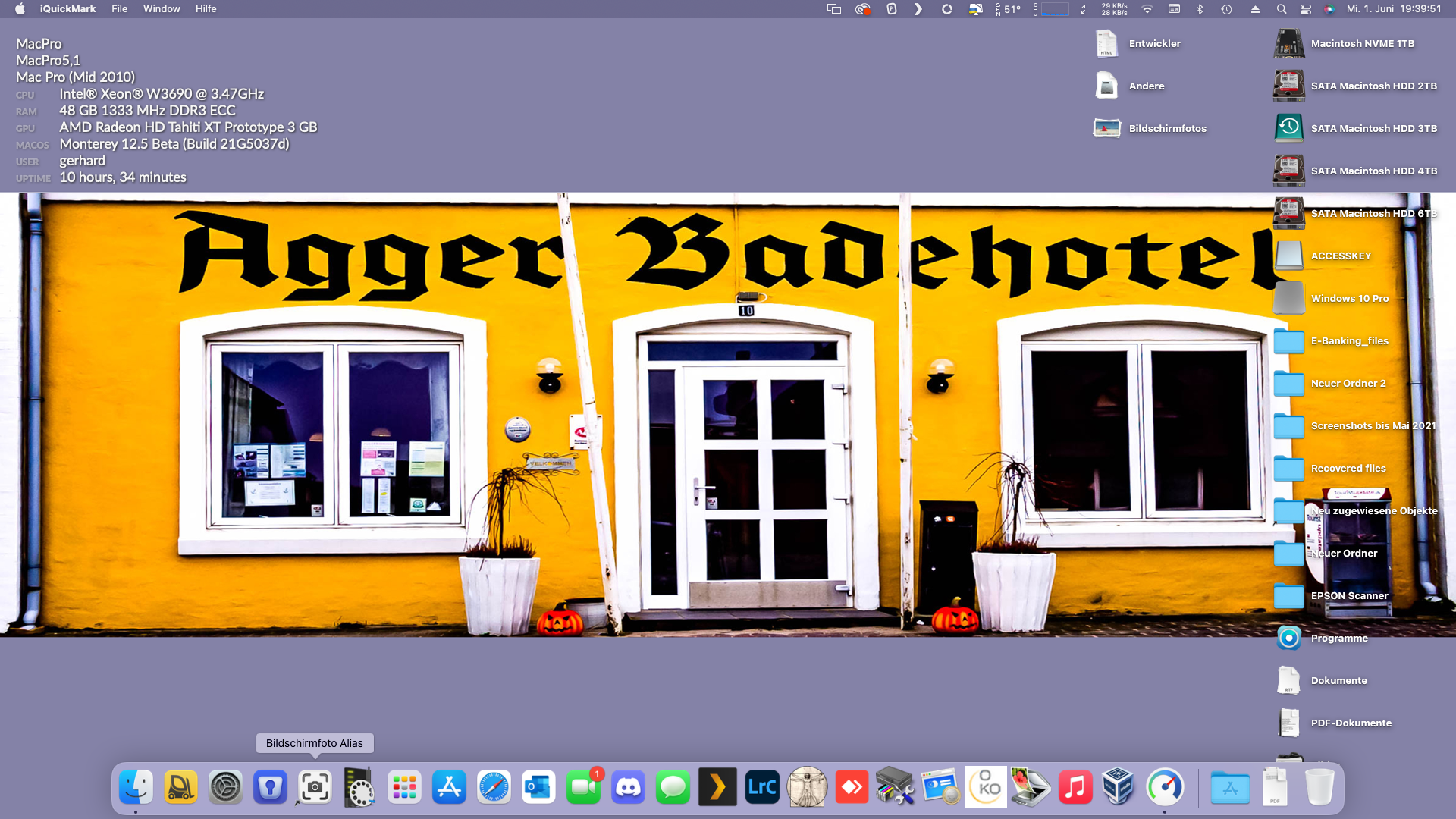The image size is (1456, 819).
Task: Open Control Center toggles in the menu bar
Action: (1305, 9)
